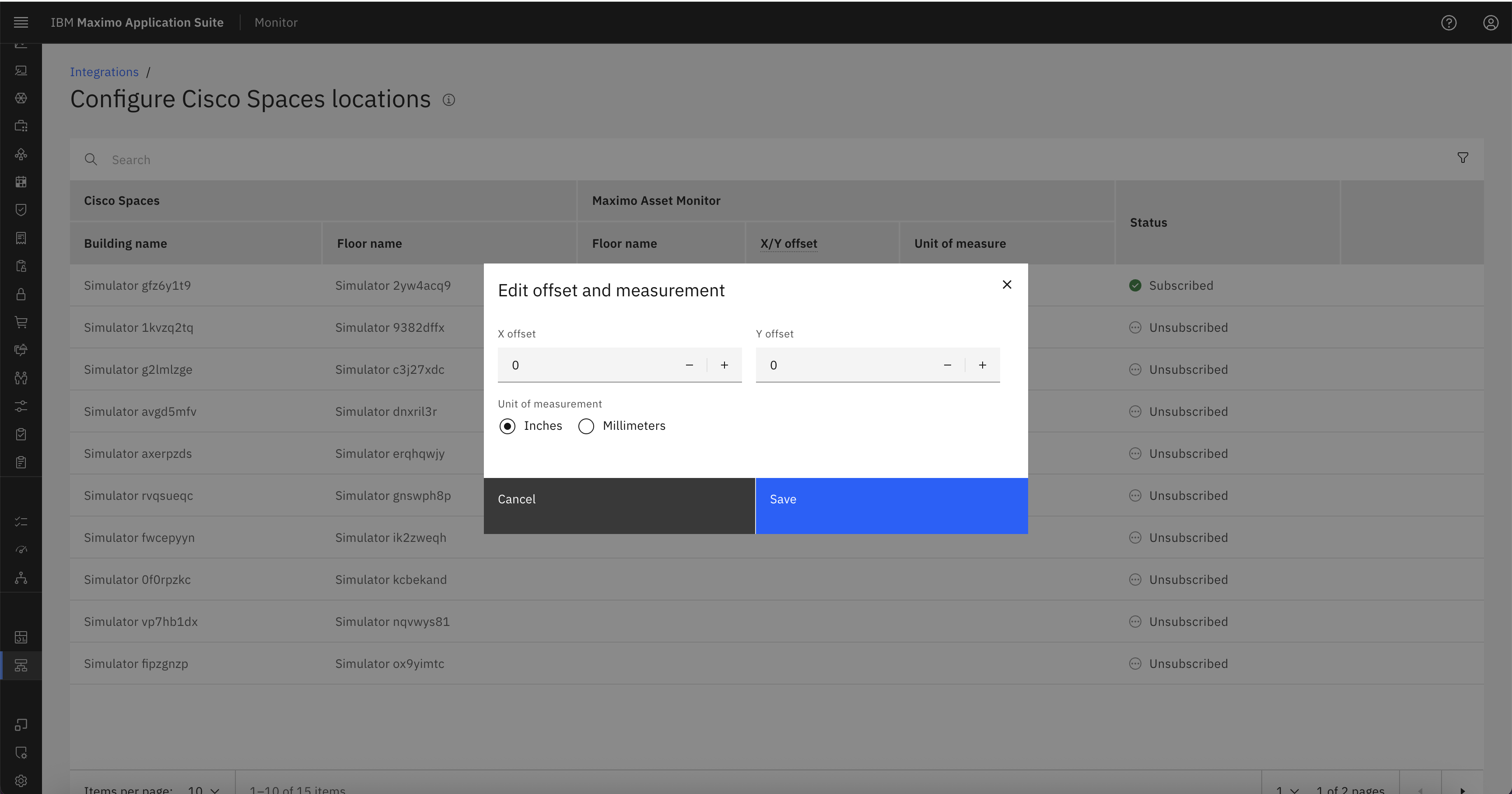Click the calendar grid sidebar icon
Image resolution: width=1512 pixels, height=794 pixels.
(21, 182)
